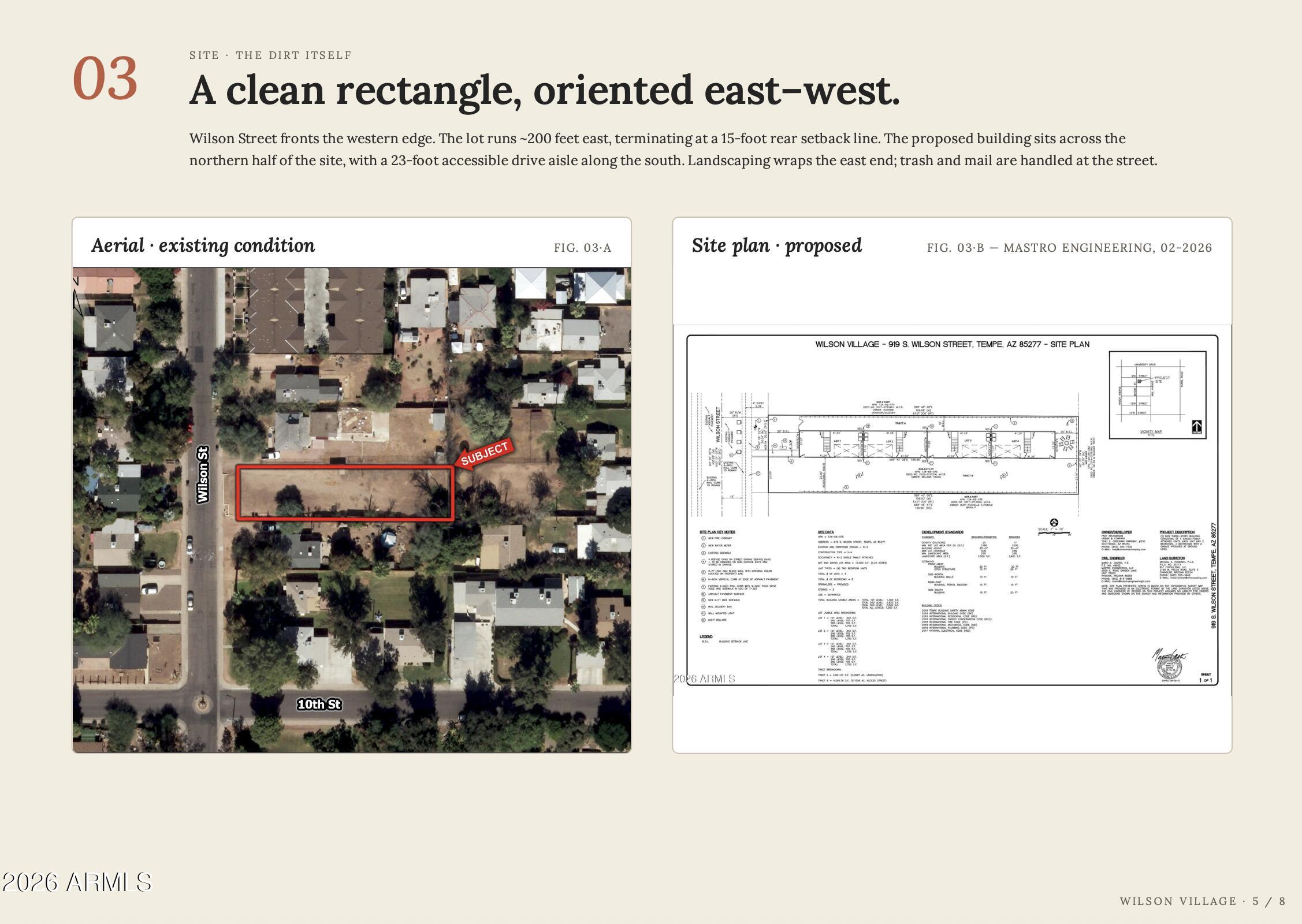The image size is (1302, 924).
Task: Click the "Site plan · proposed" card title
Action: point(777,245)
